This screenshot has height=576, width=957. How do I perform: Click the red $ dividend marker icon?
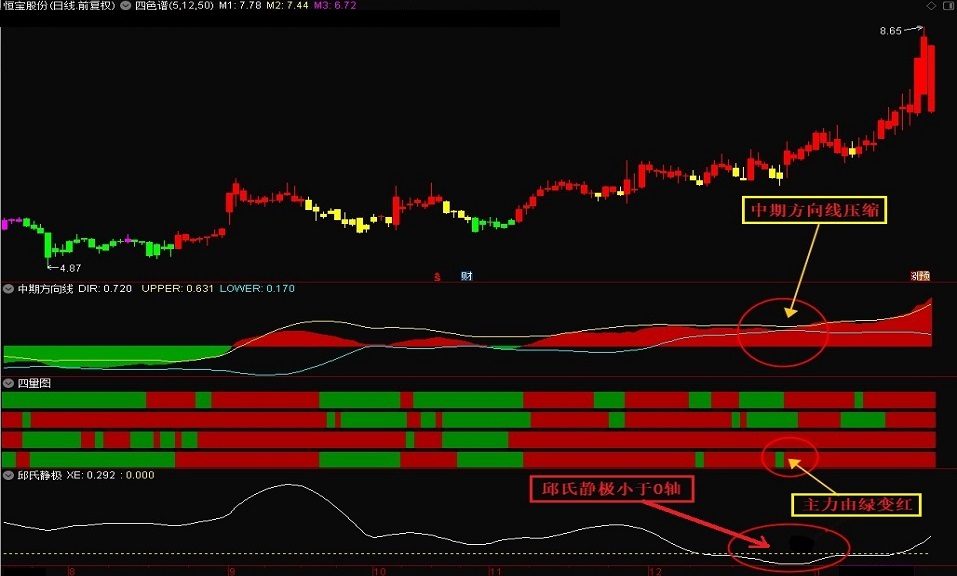436,276
